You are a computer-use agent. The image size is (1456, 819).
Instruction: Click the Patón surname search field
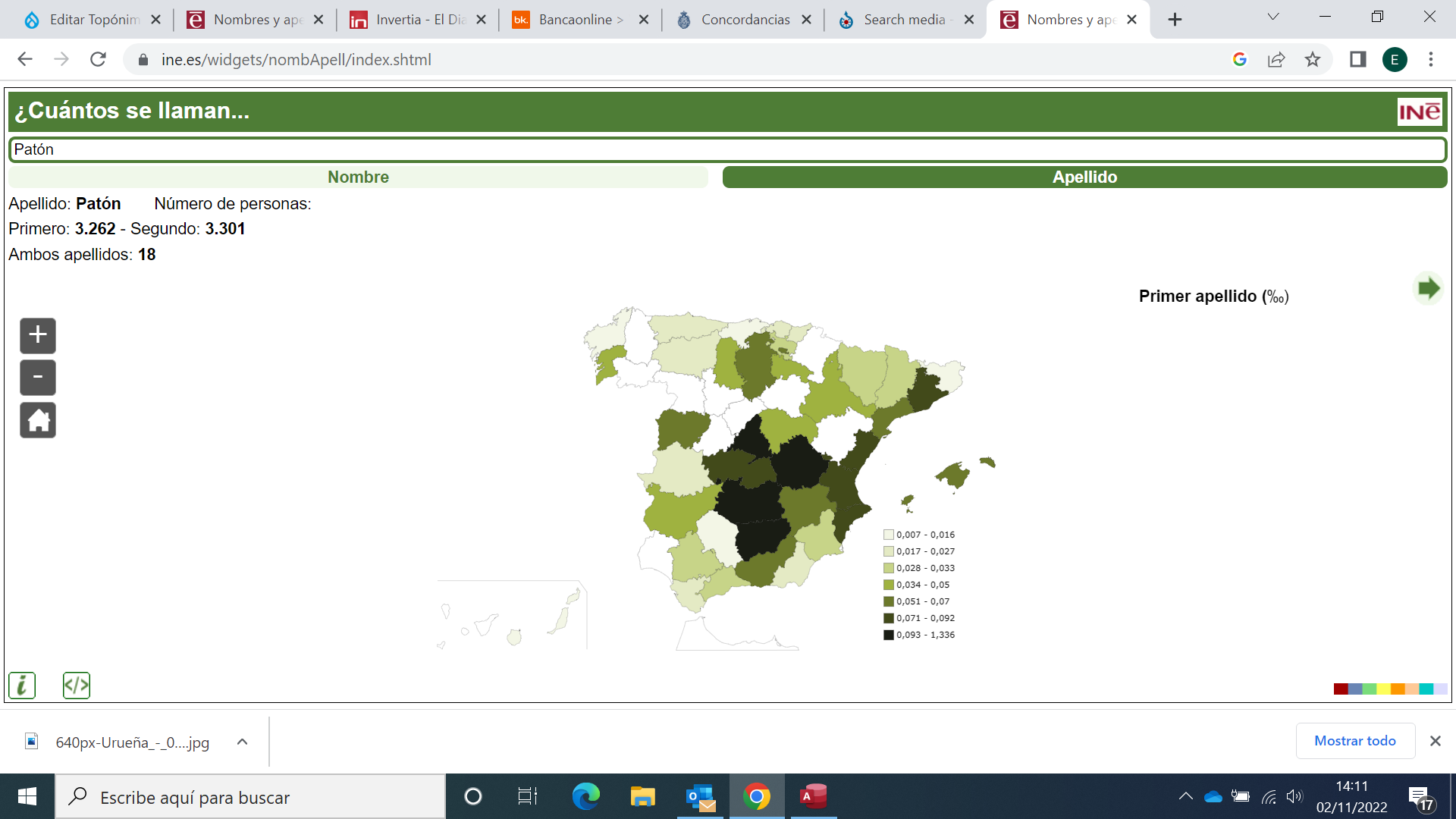click(x=726, y=149)
